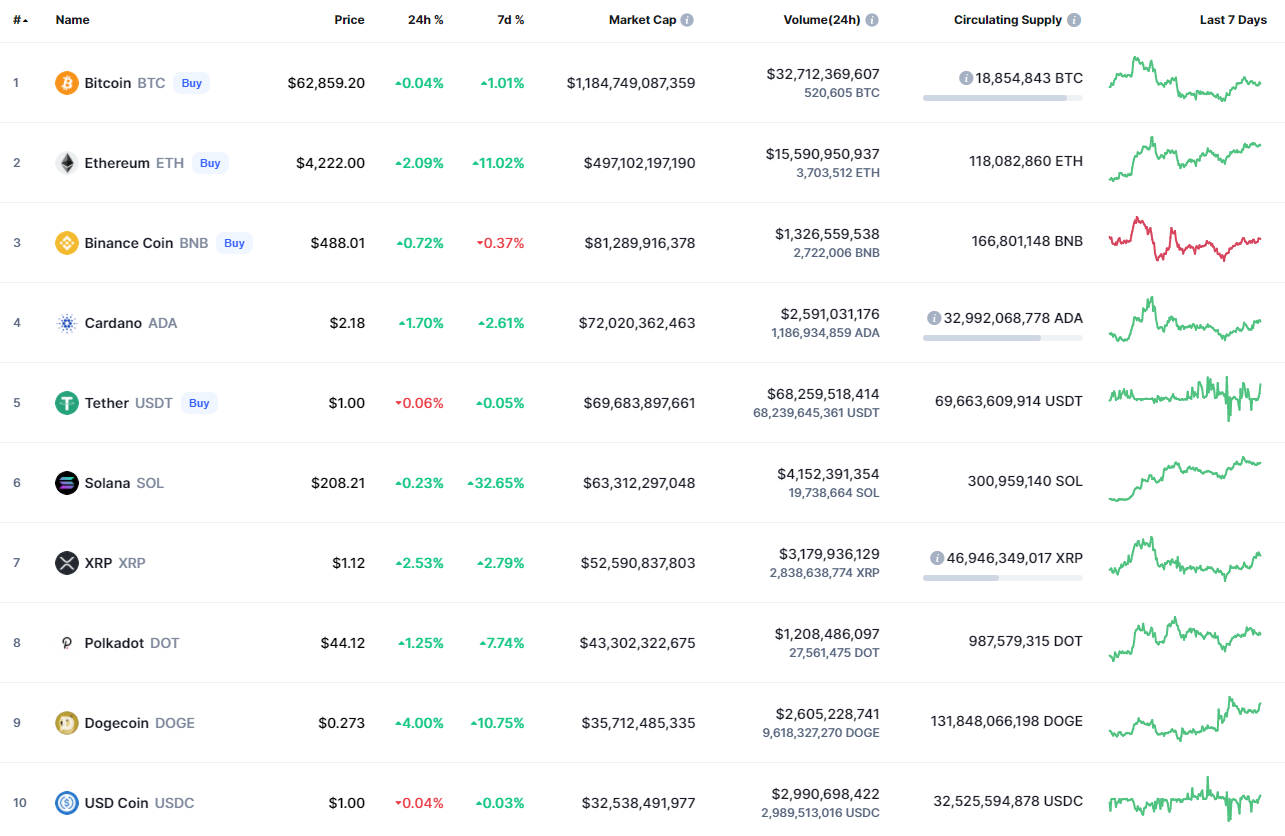Screen dimensions: 1285x836
Task: Click Tether volume $68,259,518,414
Action: (823, 394)
